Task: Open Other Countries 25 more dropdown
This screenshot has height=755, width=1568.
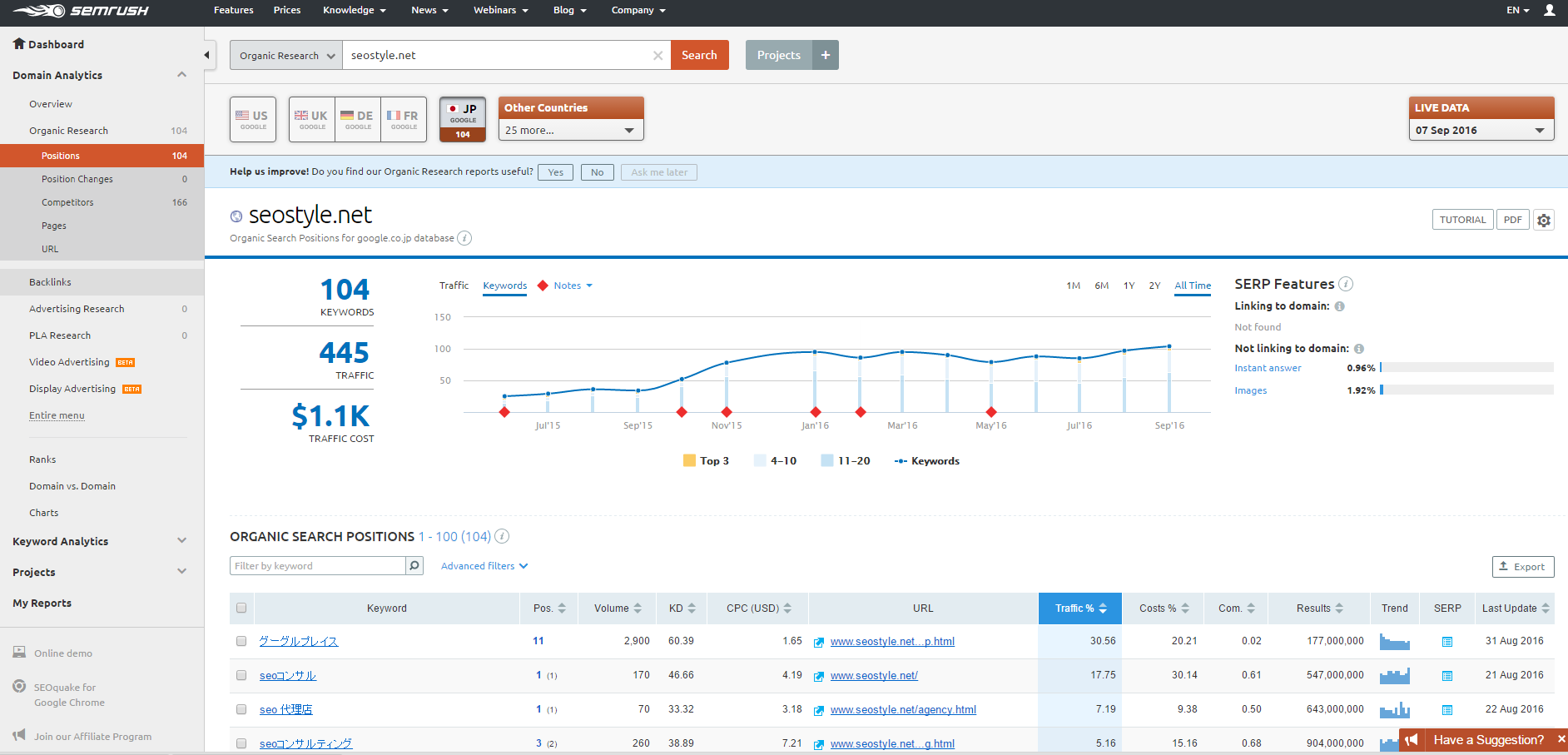Action: 571,130
